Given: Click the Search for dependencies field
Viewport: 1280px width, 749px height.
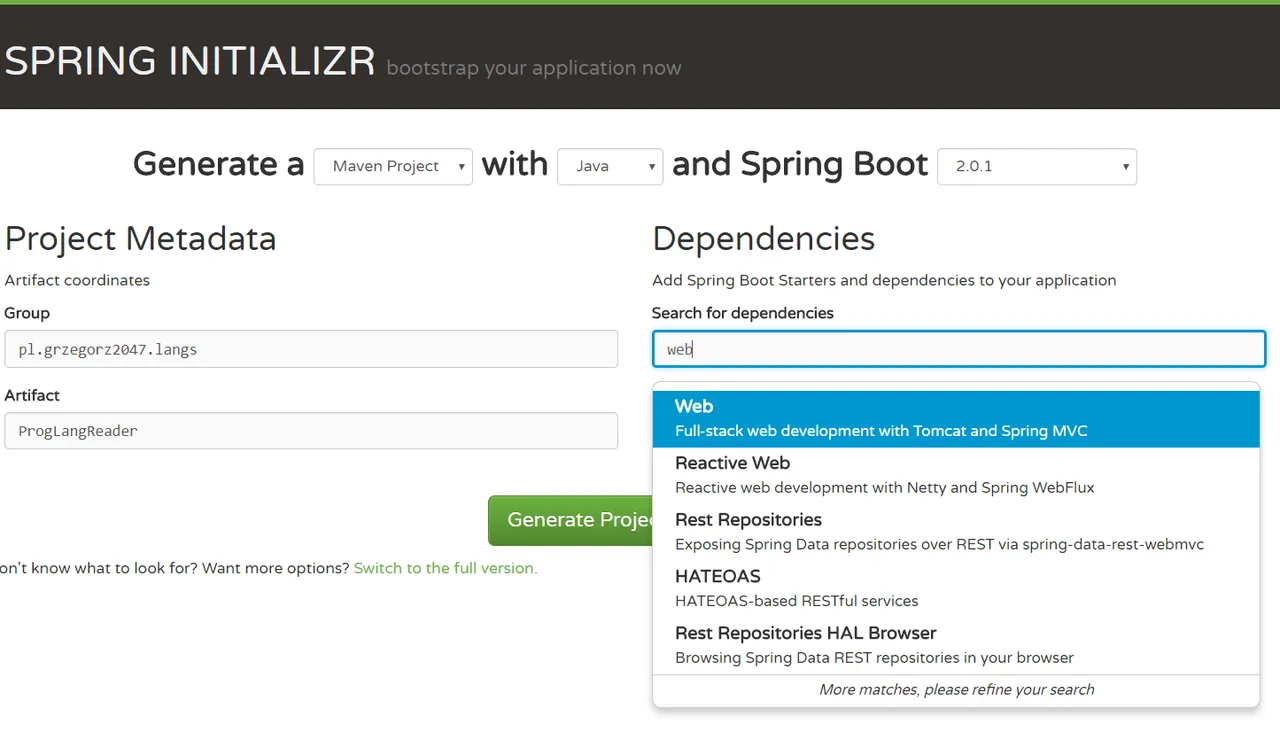Looking at the screenshot, I should (959, 349).
